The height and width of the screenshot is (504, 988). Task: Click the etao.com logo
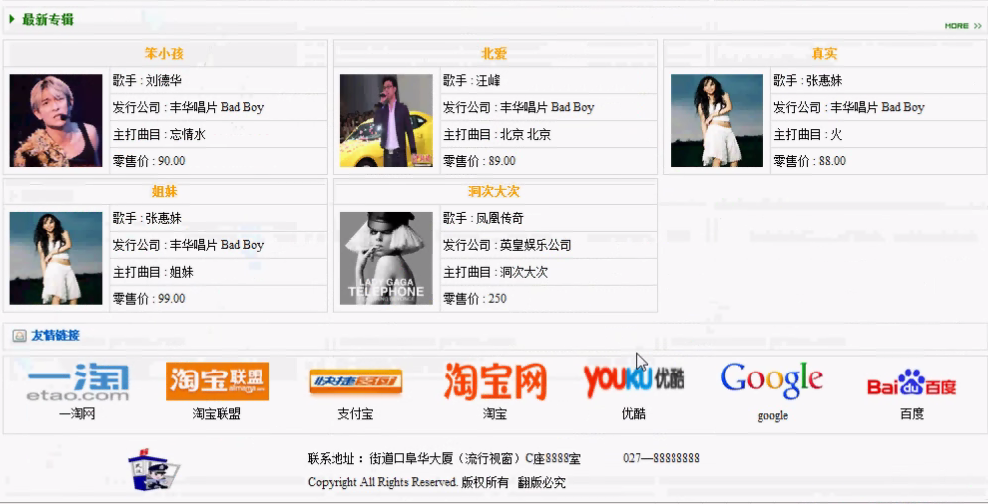pyautogui.click(x=78, y=382)
